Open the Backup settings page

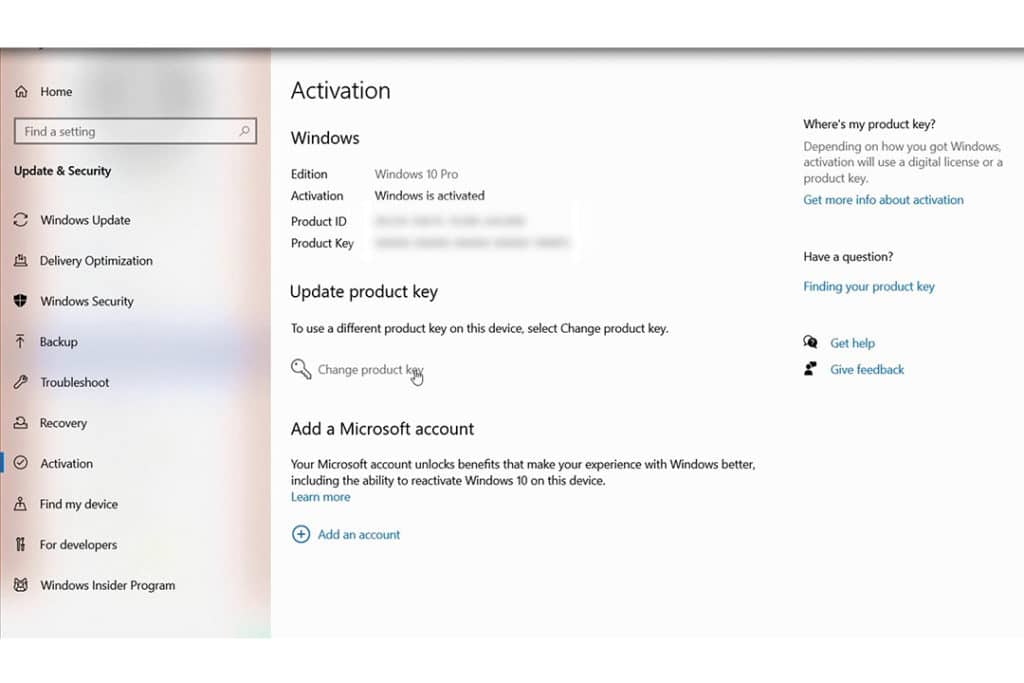pos(58,342)
